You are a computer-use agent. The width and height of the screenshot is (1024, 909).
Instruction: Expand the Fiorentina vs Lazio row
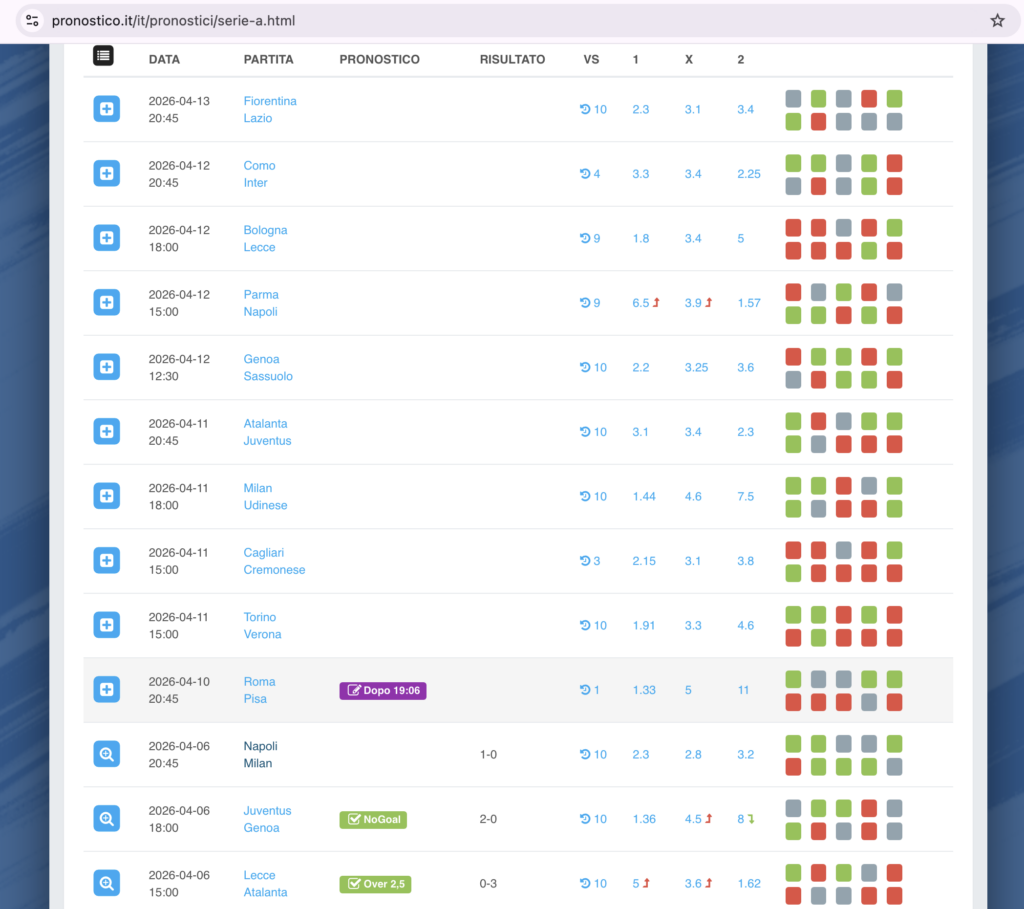coord(107,109)
